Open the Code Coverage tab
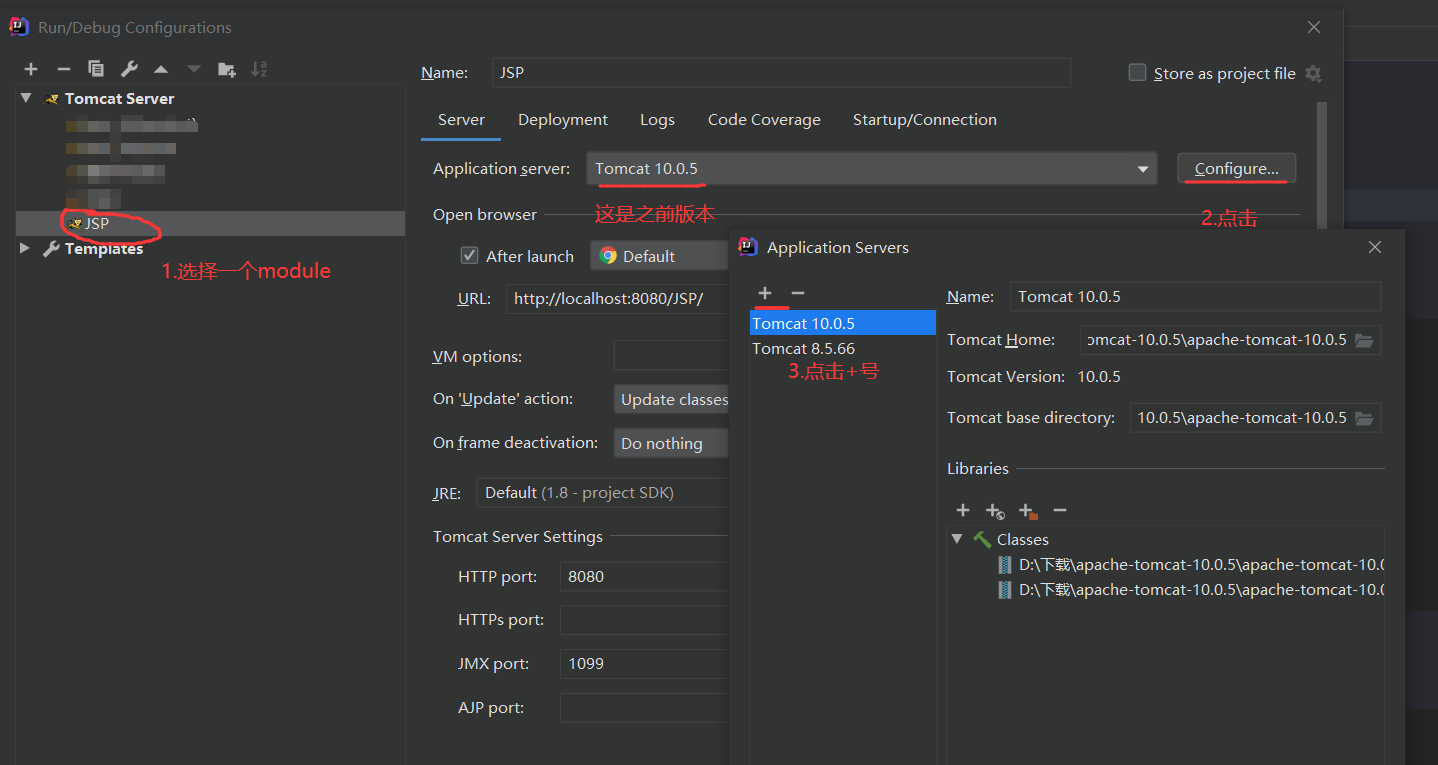 pos(763,119)
